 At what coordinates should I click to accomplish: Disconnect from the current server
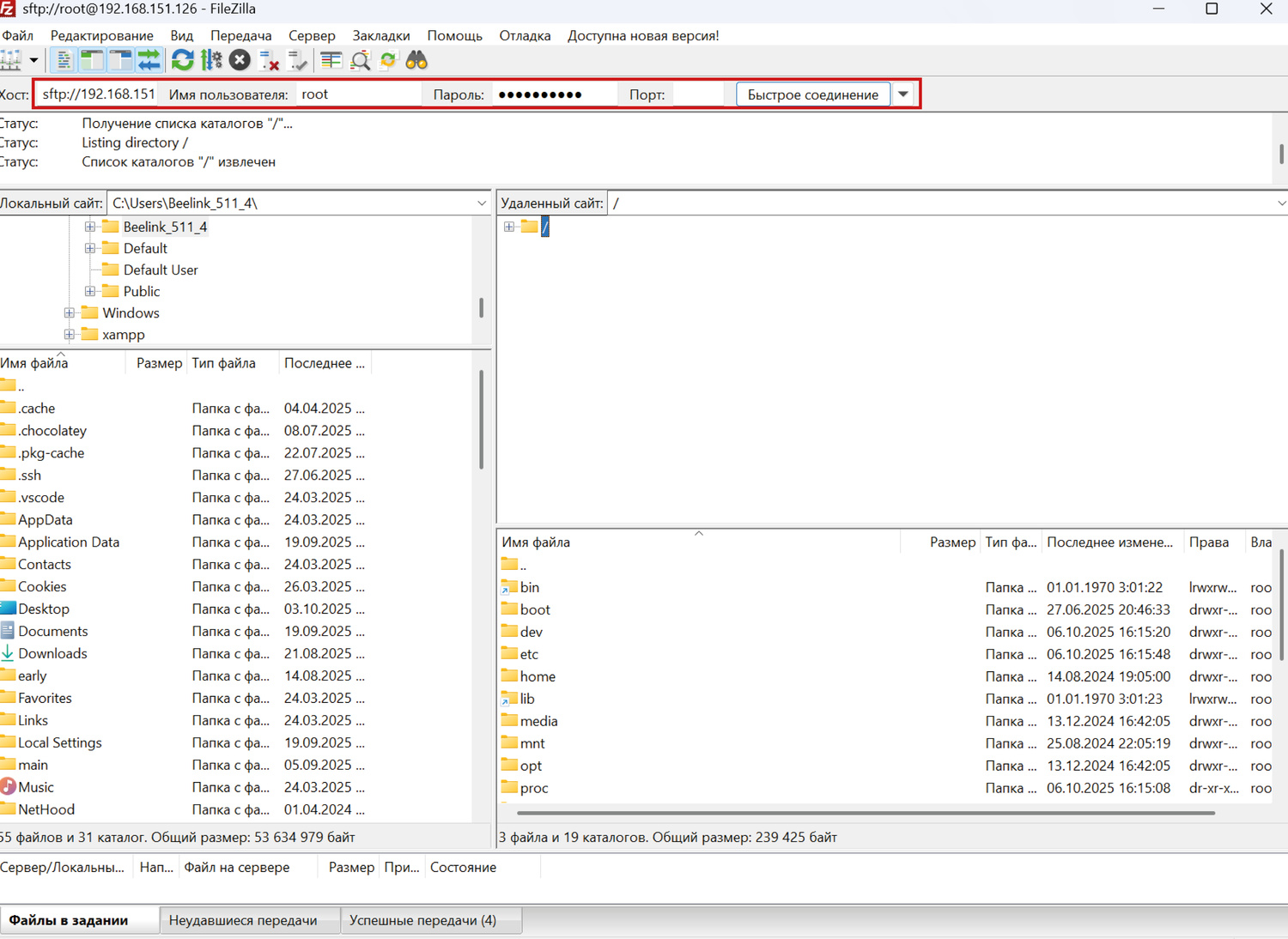click(x=270, y=61)
